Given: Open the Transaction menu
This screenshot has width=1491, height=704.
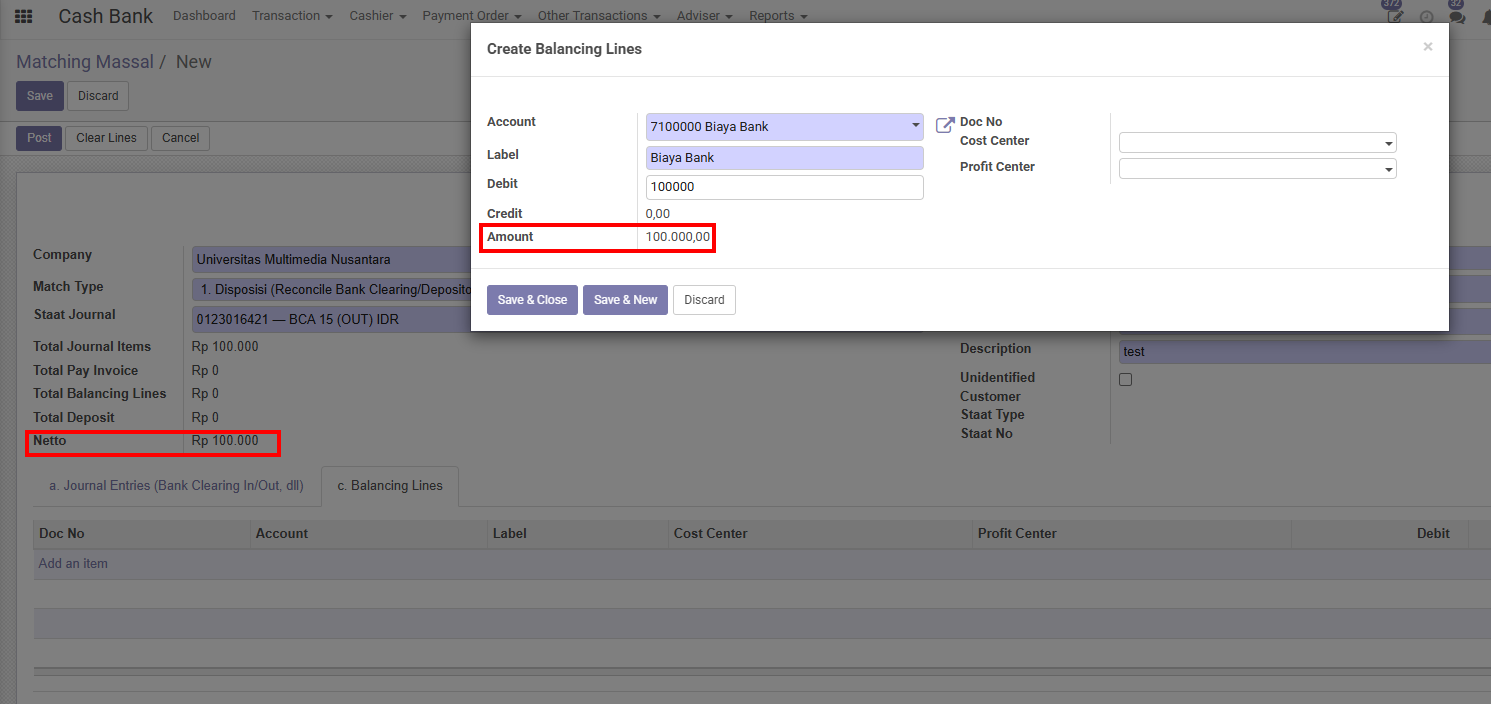Looking at the screenshot, I should point(292,16).
